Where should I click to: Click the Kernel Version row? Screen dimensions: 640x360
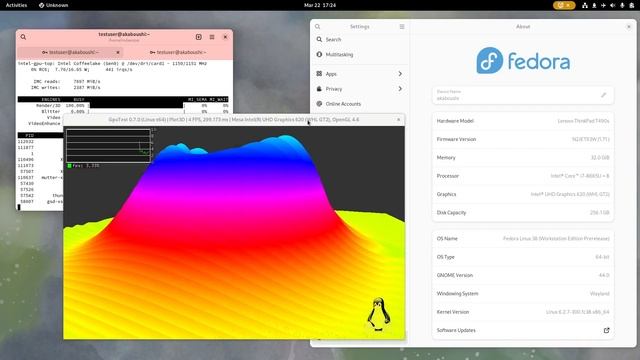[523, 312]
